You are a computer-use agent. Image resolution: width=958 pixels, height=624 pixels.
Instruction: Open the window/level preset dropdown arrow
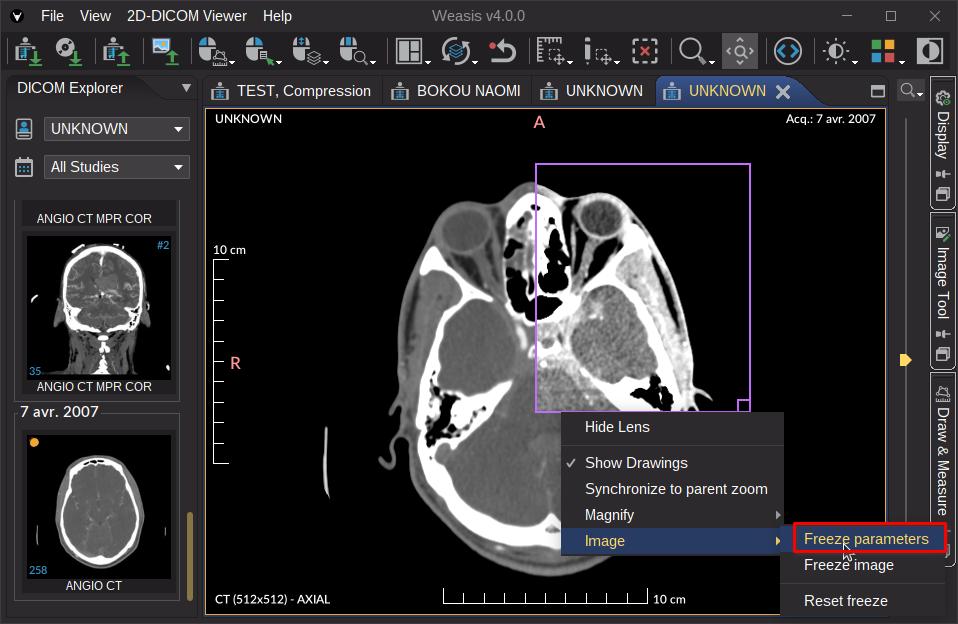855,62
